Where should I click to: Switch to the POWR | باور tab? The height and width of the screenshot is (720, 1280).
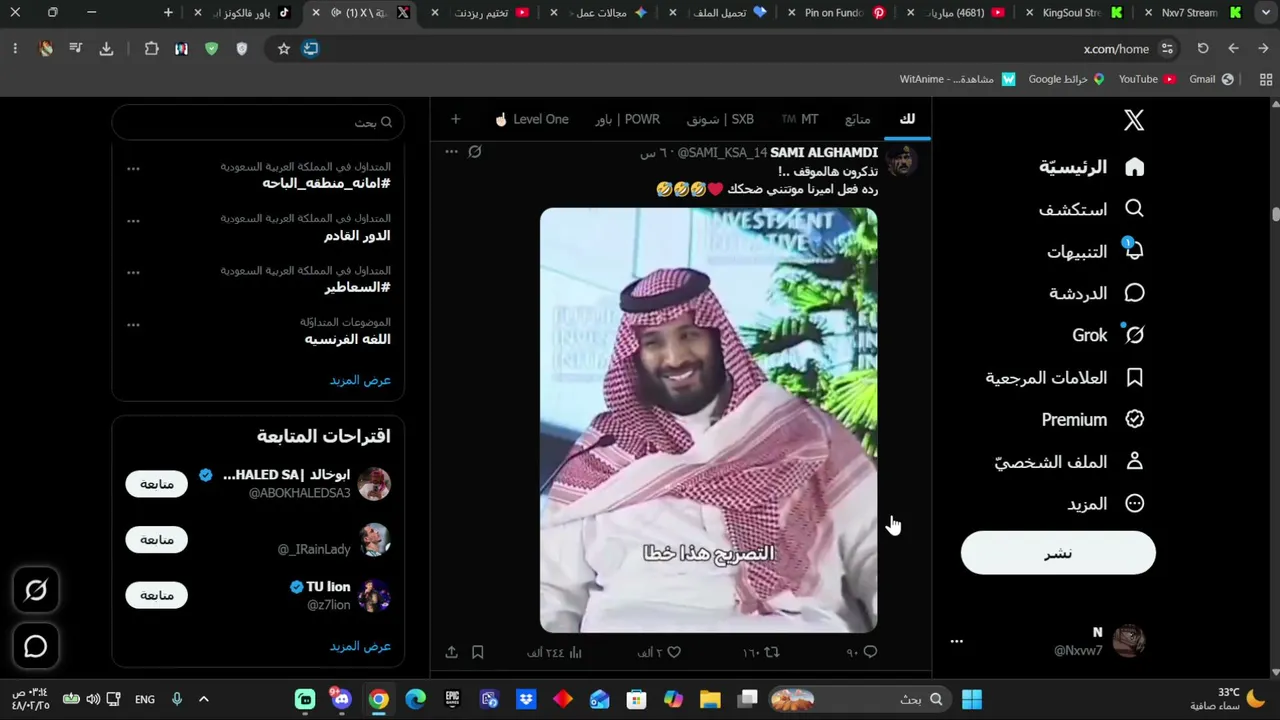coord(627,119)
